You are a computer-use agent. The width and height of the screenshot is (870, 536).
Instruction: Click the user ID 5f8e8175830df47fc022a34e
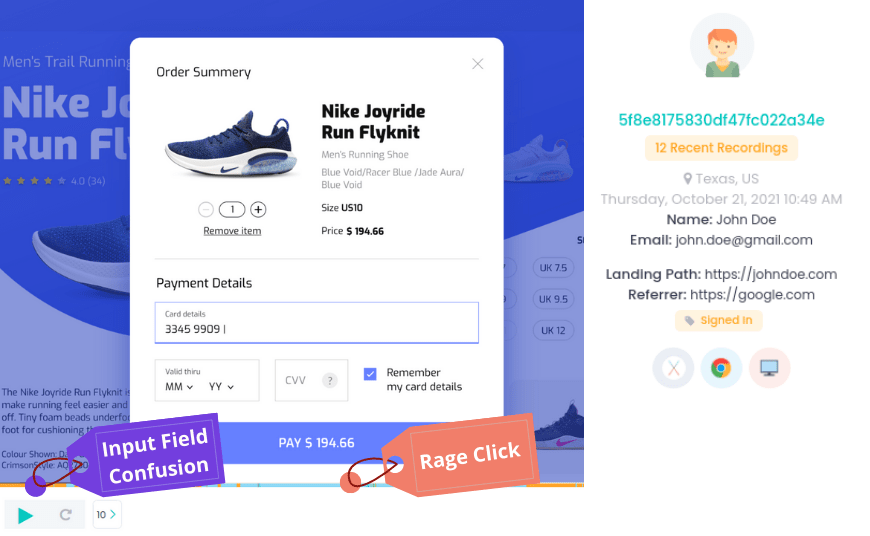coord(721,120)
